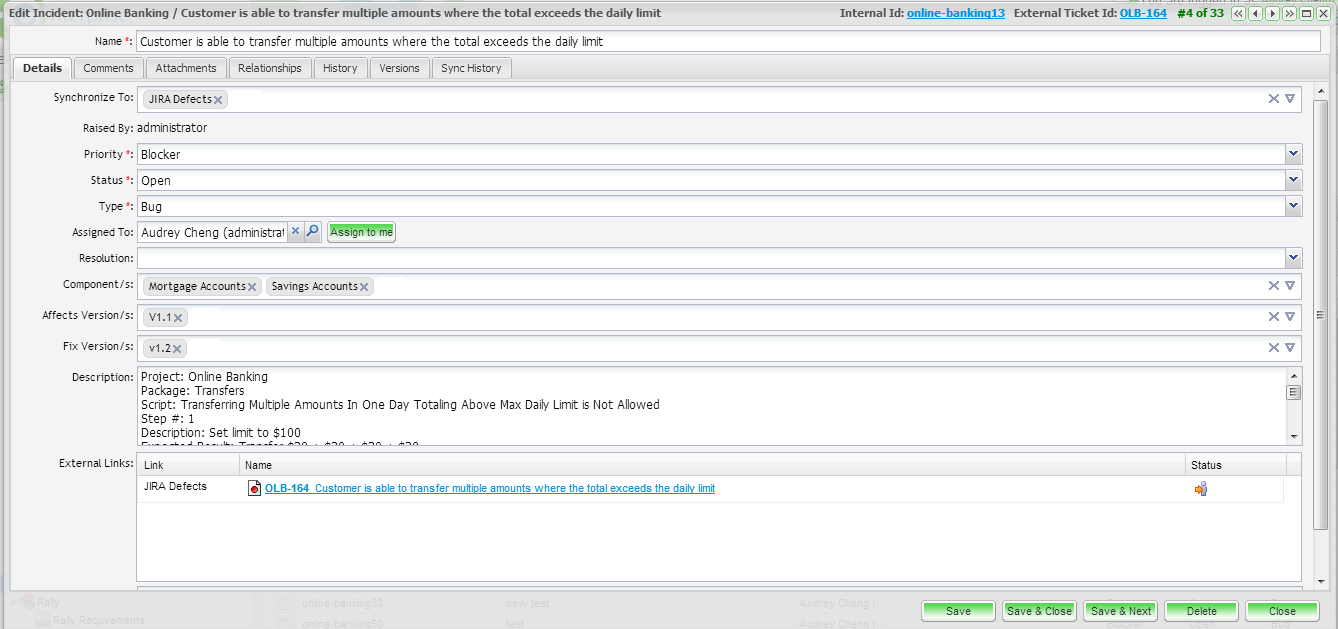Screen dimensions: 1338x629
Task: Expand the Priority dropdown
Action: [1293, 154]
